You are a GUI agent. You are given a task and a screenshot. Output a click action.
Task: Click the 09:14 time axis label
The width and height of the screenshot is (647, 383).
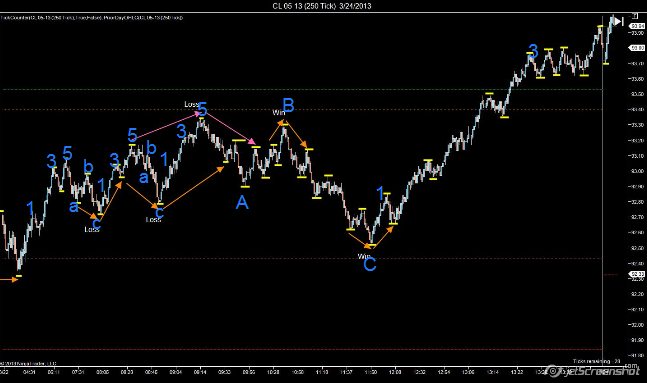click(201, 372)
